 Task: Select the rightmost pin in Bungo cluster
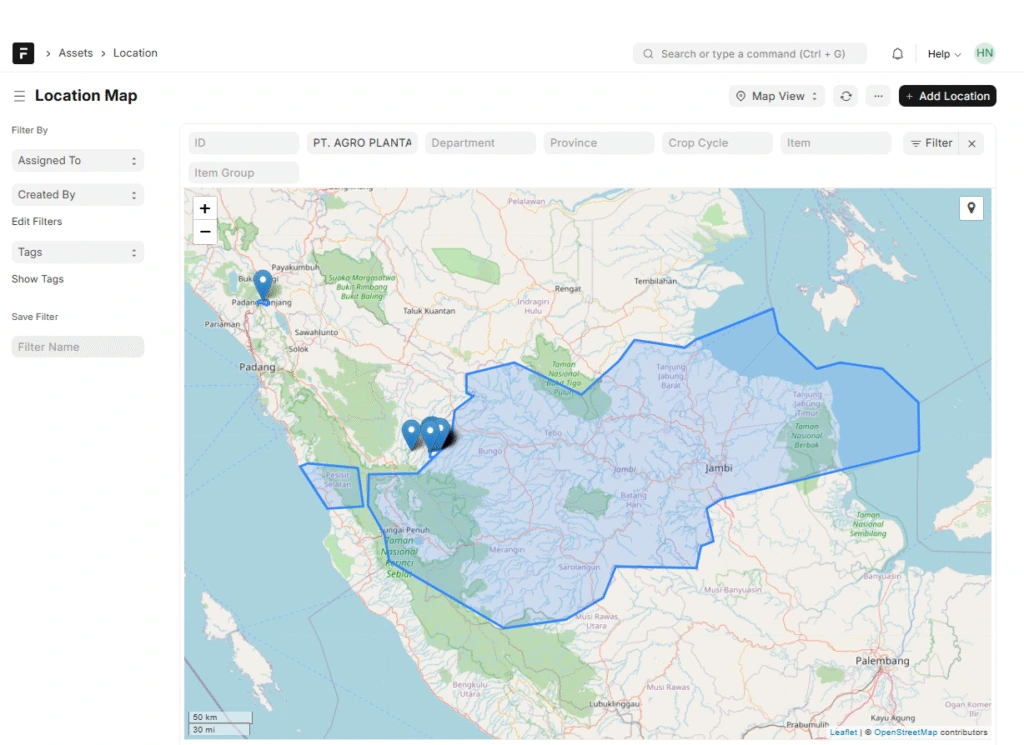point(443,432)
